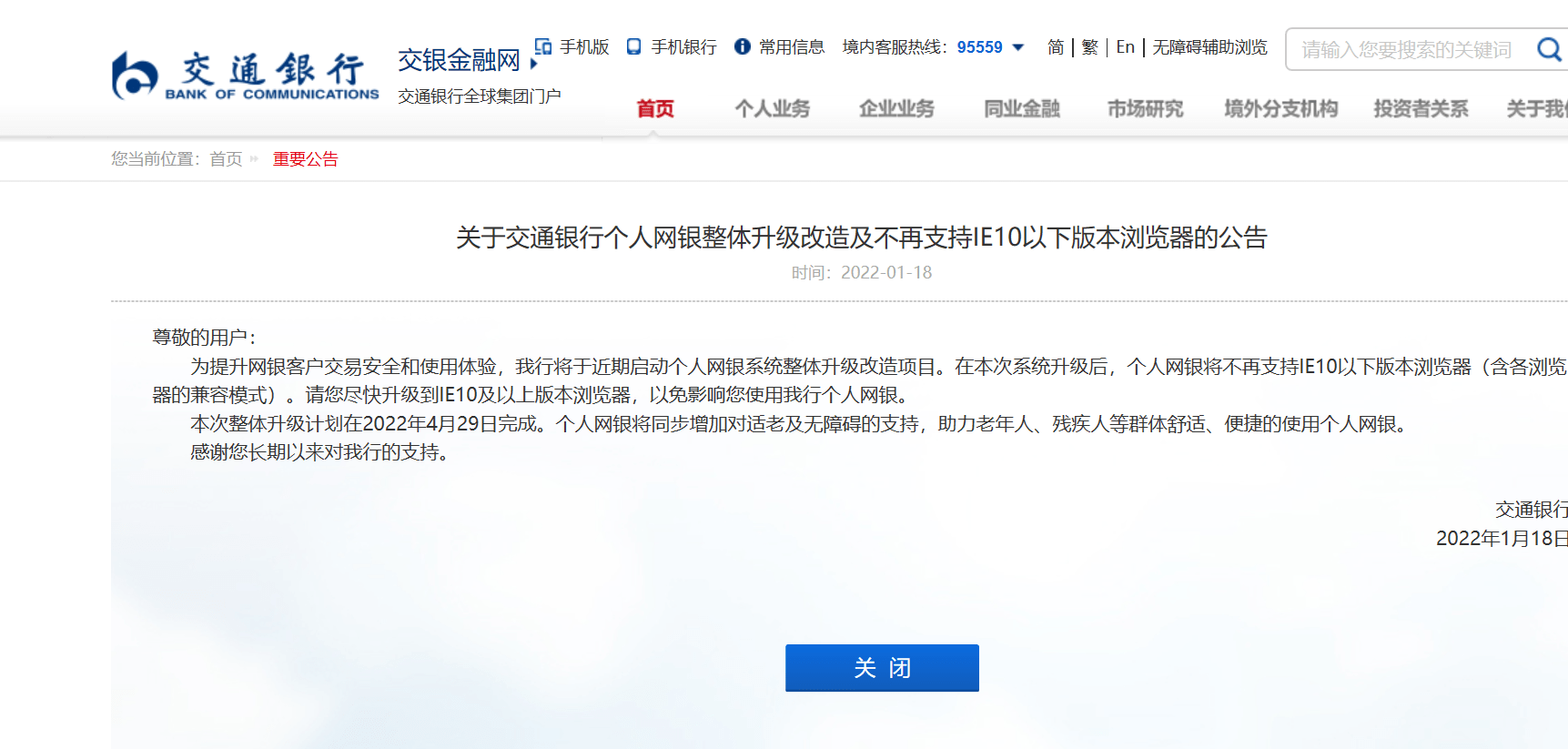Image resolution: width=1568 pixels, height=749 pixels.
Task: Click the hotline number 95559
Action: pos(979,47)
